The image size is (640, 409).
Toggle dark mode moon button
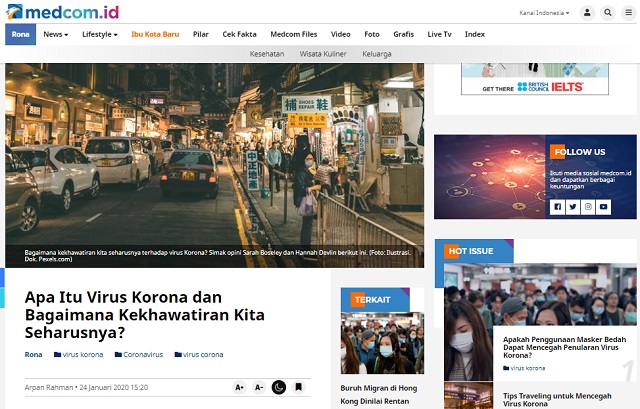pyautogui.click(x=279, y=387)
